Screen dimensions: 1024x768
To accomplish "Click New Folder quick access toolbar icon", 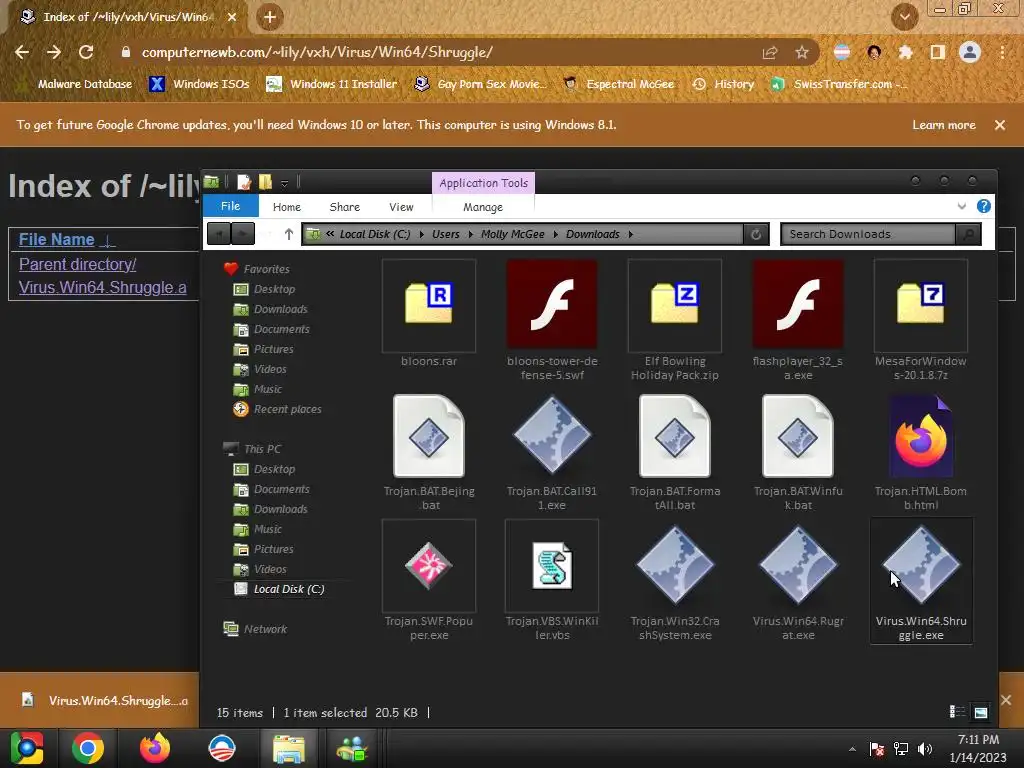I will [265, 182].
